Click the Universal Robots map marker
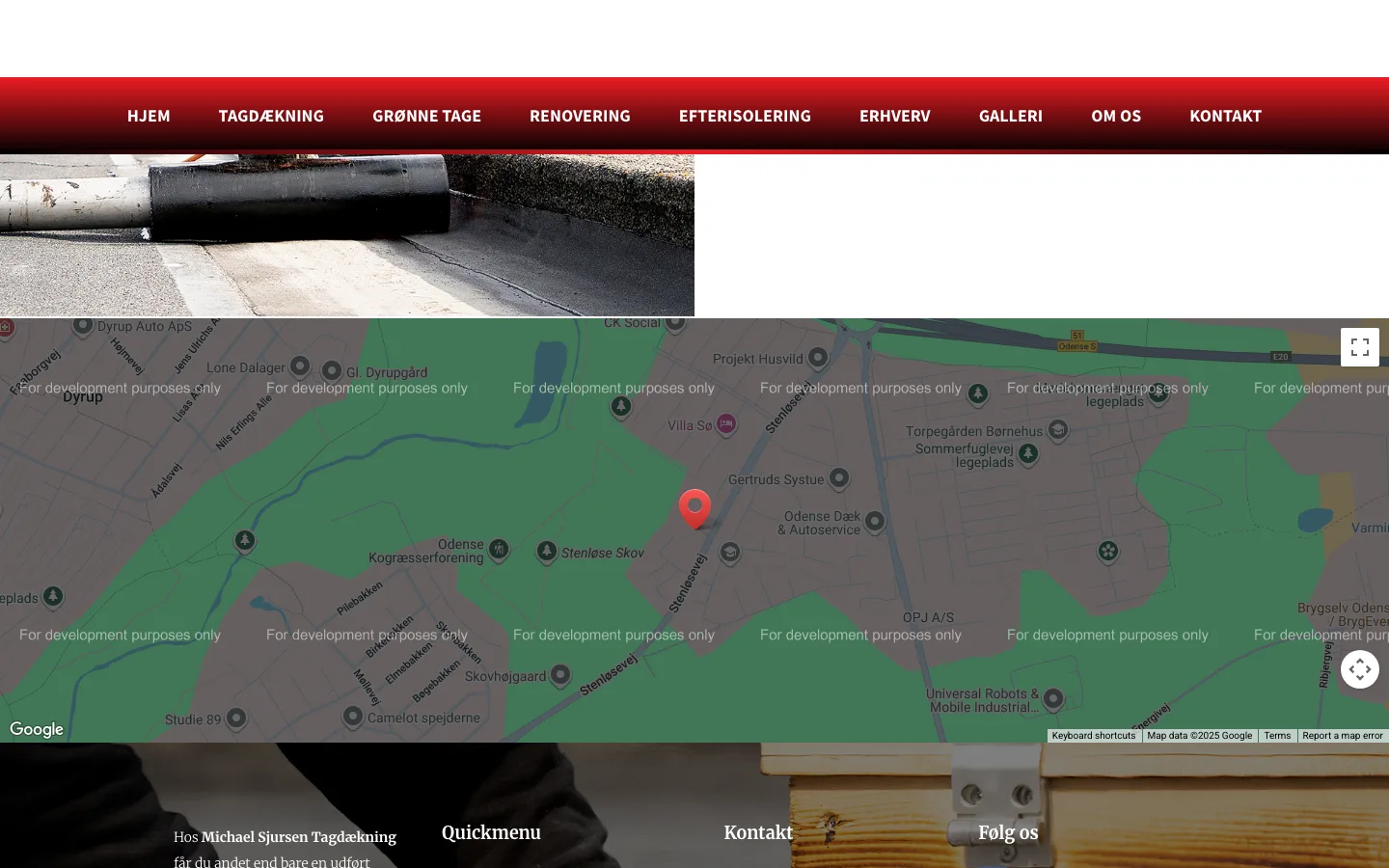Viewport: 1389px width, 868px height. tap(1053, 697)
